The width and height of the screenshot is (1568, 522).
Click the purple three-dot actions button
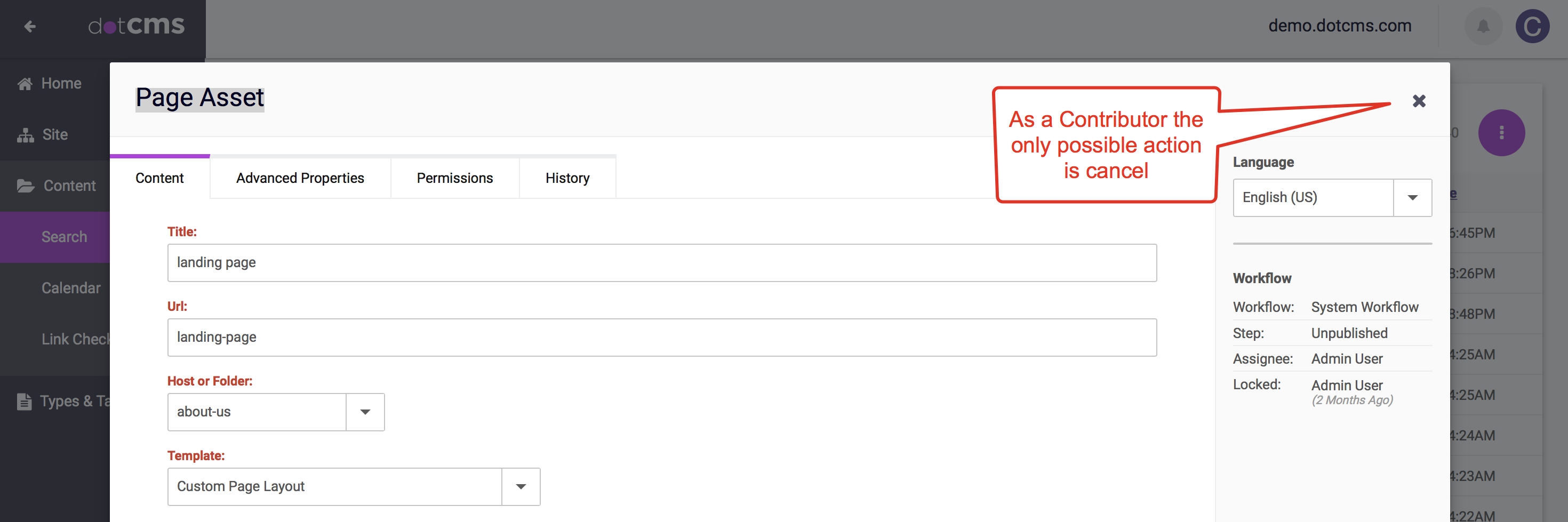click(1501, 133)
